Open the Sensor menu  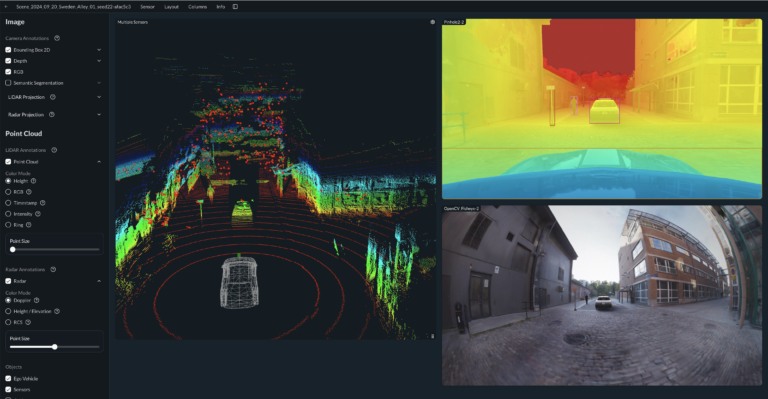147,7
